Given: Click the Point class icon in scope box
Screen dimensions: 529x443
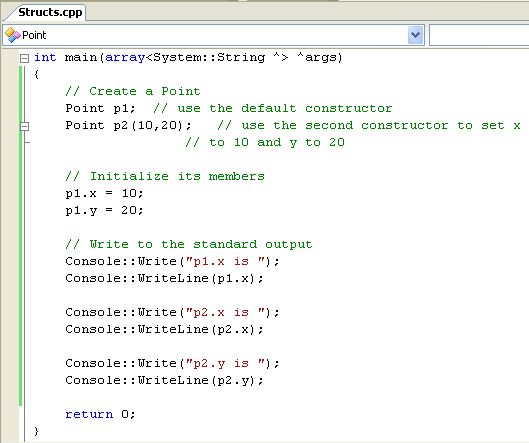Looking at the screenshot, I should [13, 35].
